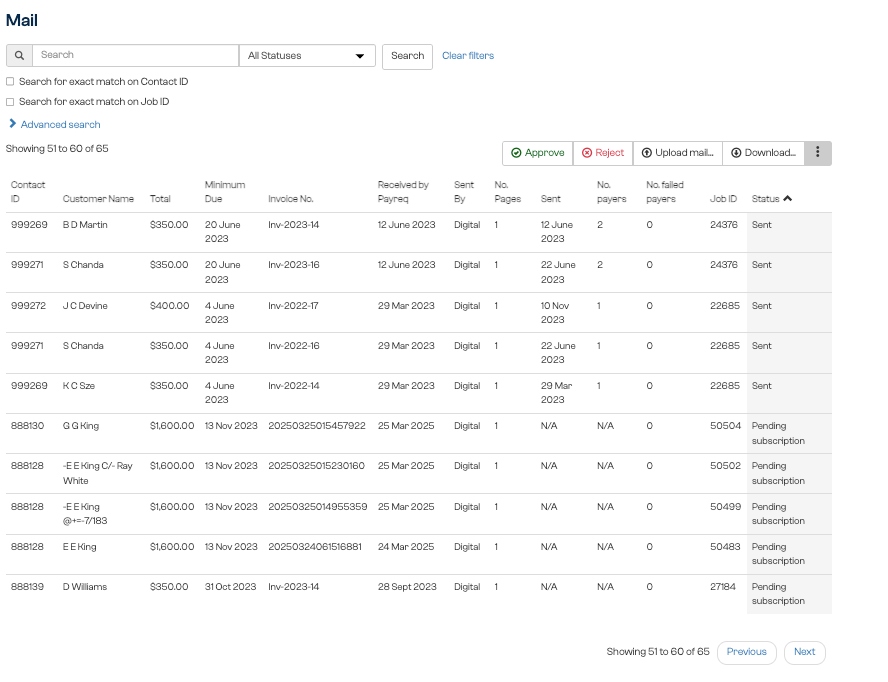
Task: Click the Approve button
Action: pyautogui.click(x=537, y=153)
